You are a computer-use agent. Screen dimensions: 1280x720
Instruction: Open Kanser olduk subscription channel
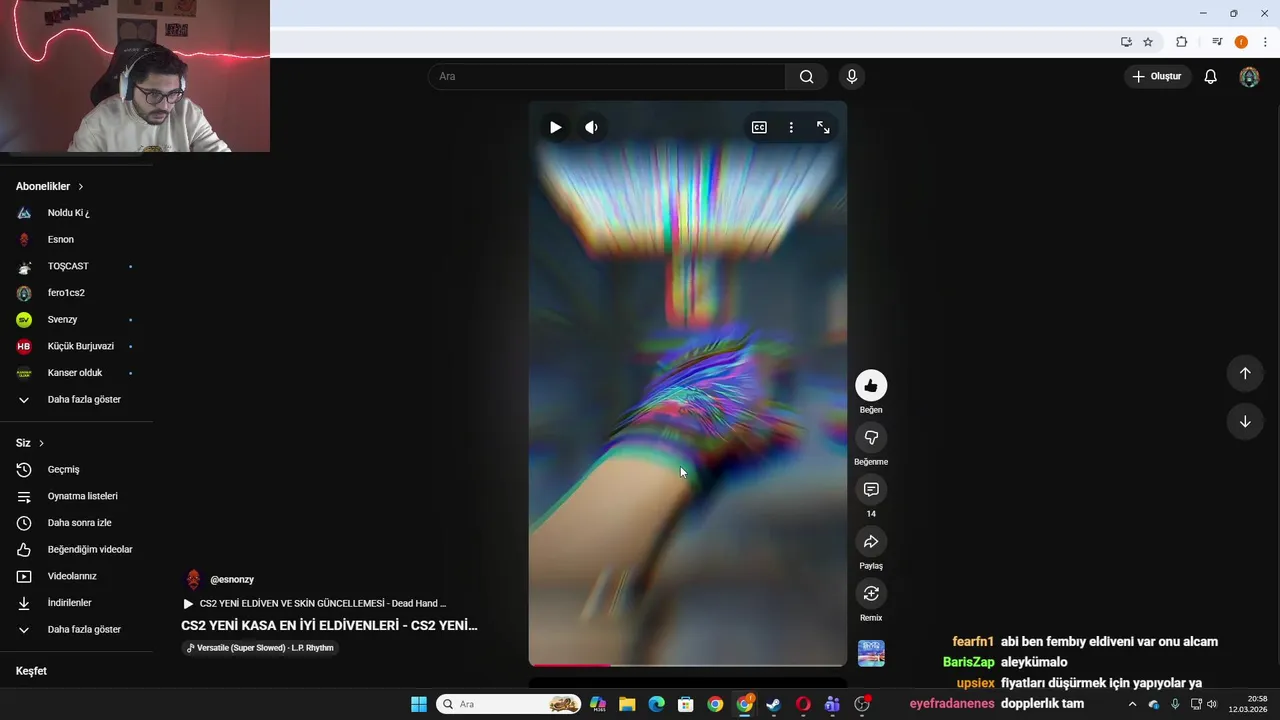[76, 373]
